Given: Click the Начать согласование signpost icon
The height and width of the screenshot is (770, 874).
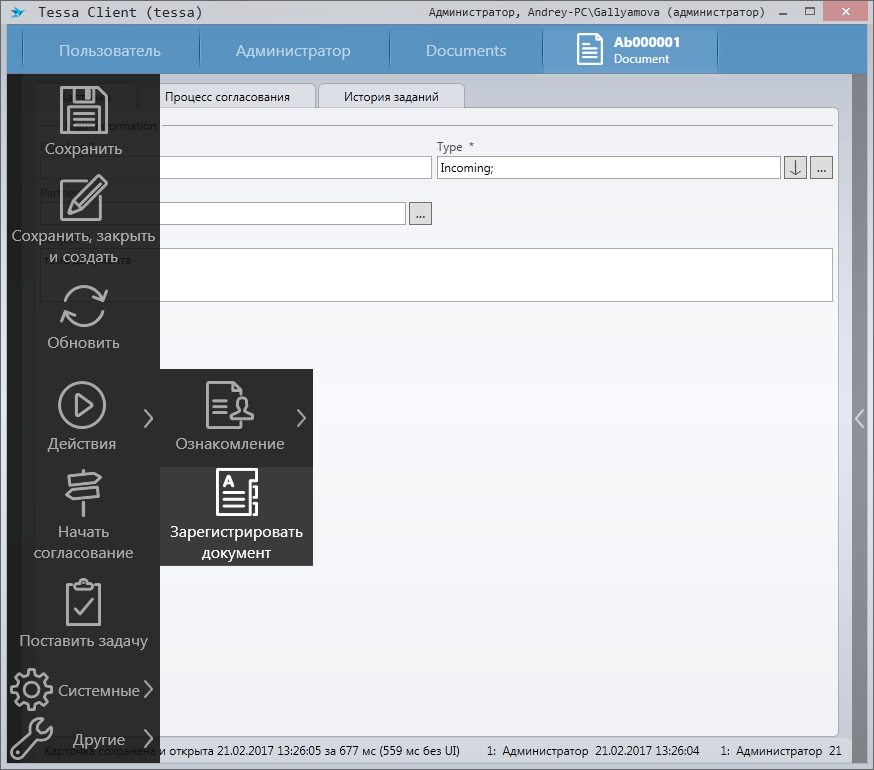Looking at the screenshot, I should (83, 492).
